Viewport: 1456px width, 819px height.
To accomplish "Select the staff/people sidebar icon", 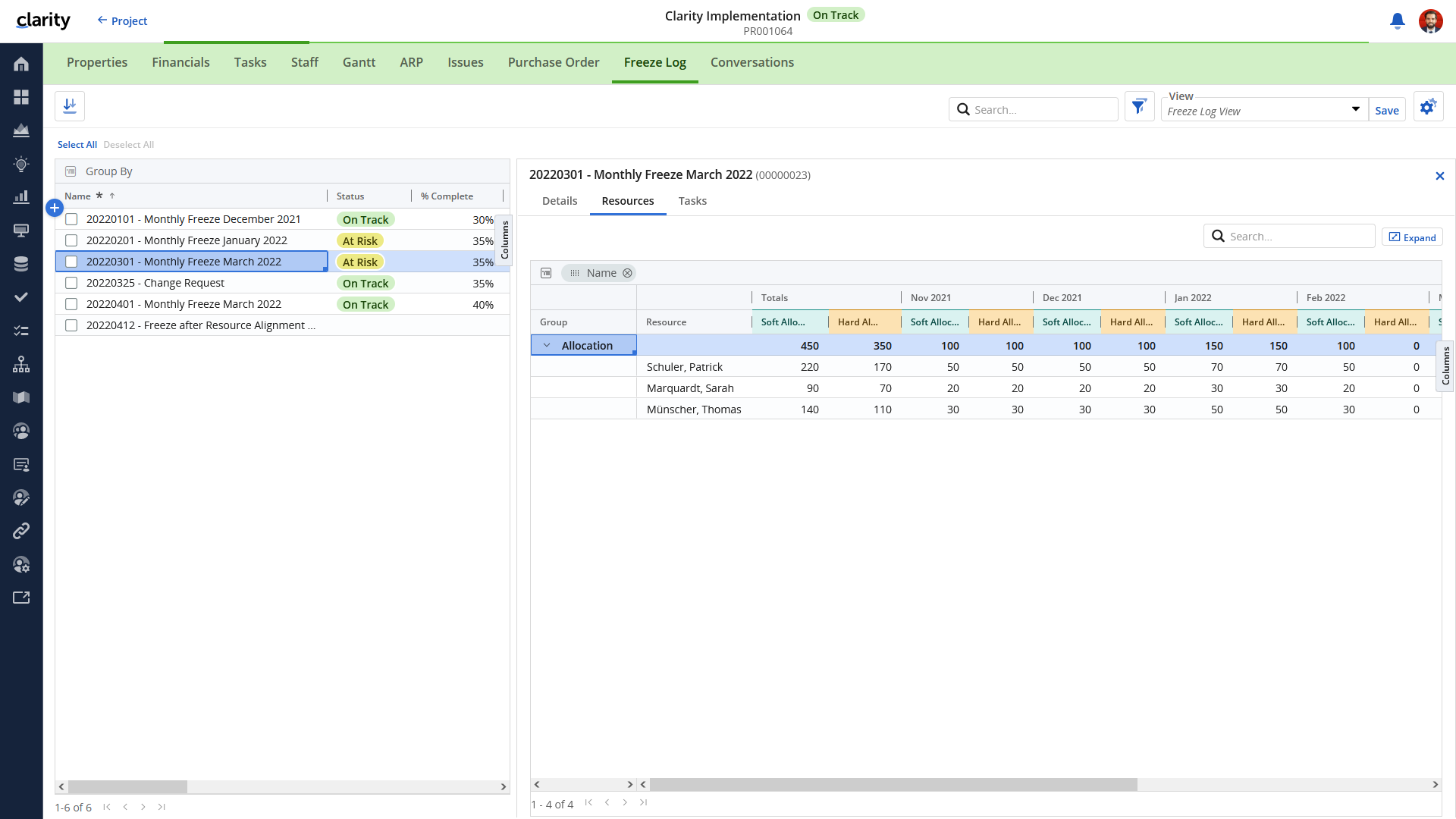I will [x=21, y=431].
